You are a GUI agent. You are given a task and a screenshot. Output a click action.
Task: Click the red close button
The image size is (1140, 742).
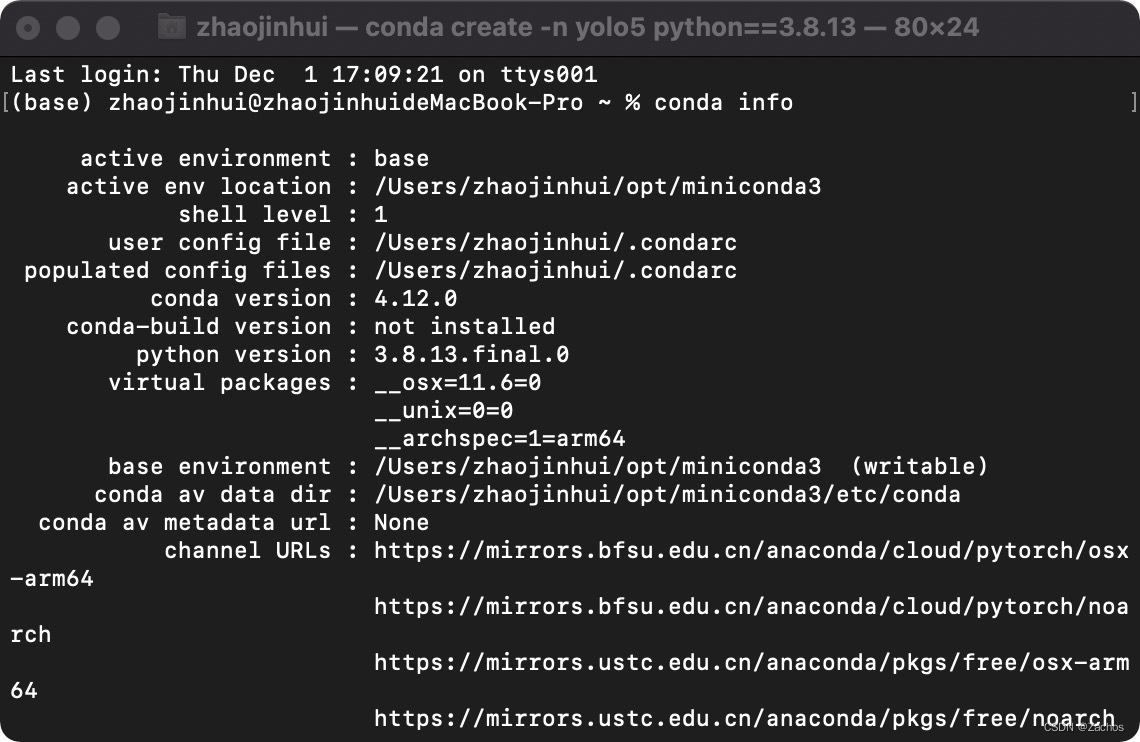29,27
